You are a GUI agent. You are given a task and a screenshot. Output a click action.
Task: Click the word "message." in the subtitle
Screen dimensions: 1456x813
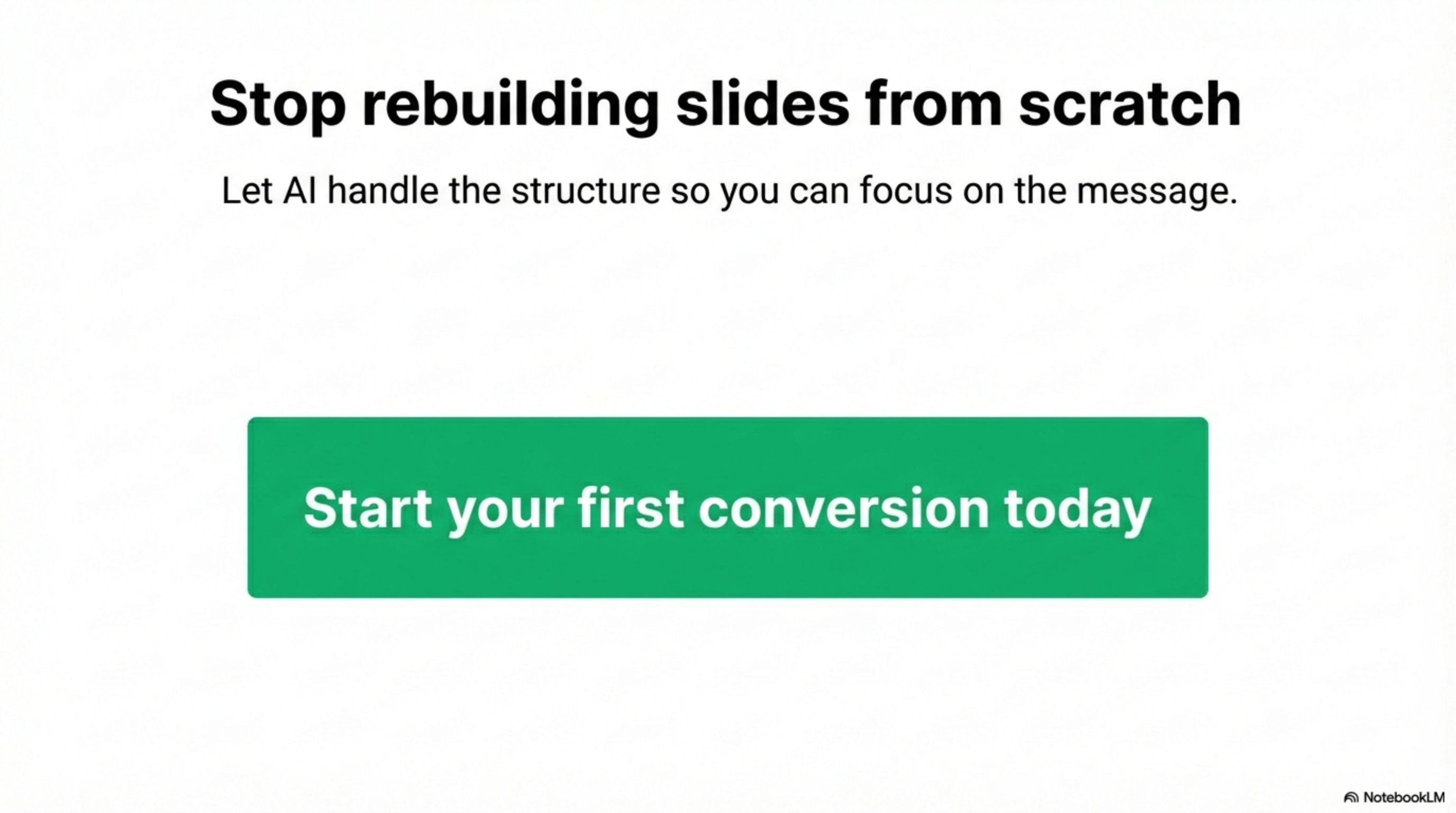[1157, 191]
